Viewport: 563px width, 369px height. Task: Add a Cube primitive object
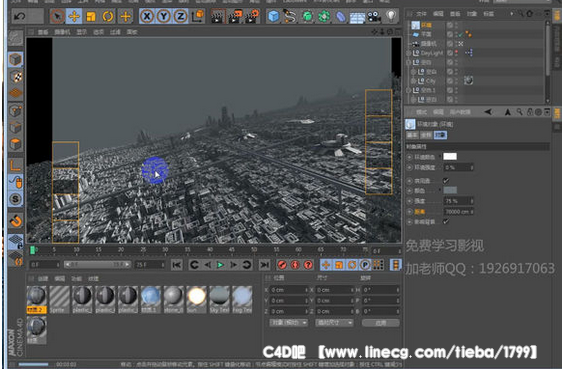pyautogui.click(x=274, y=16)
